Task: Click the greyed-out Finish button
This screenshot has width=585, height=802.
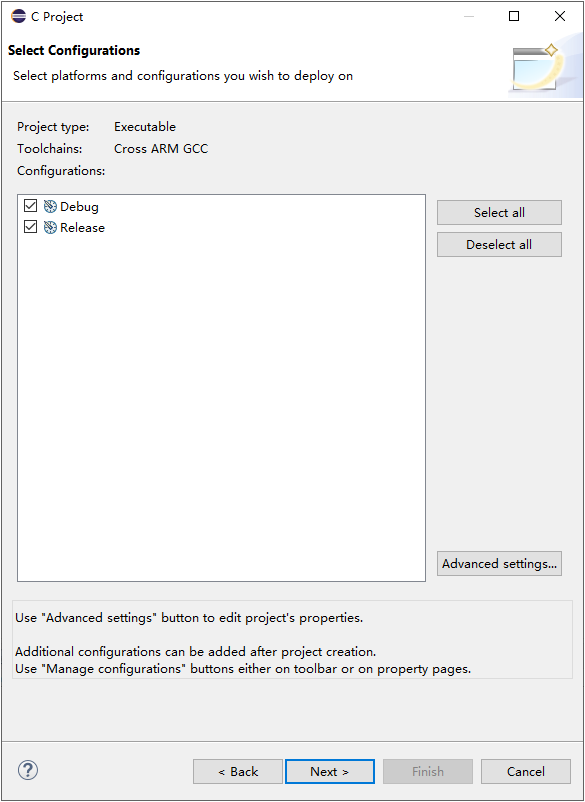Action: click(428, 771)
